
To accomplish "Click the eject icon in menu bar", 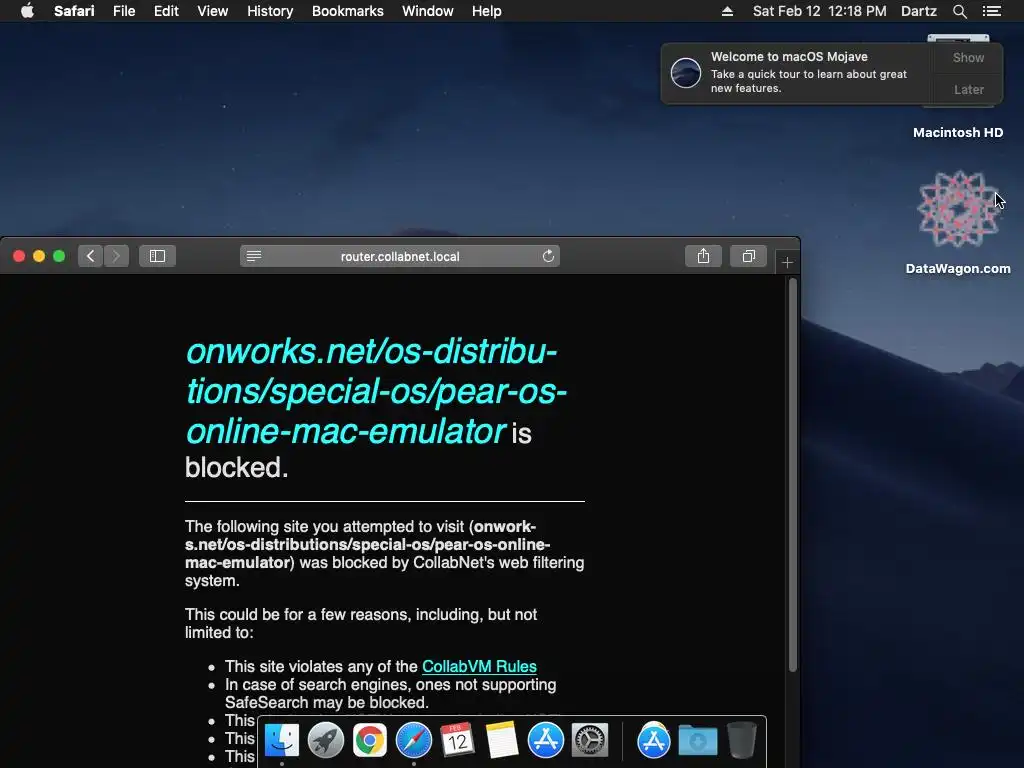I will [727, 11].
